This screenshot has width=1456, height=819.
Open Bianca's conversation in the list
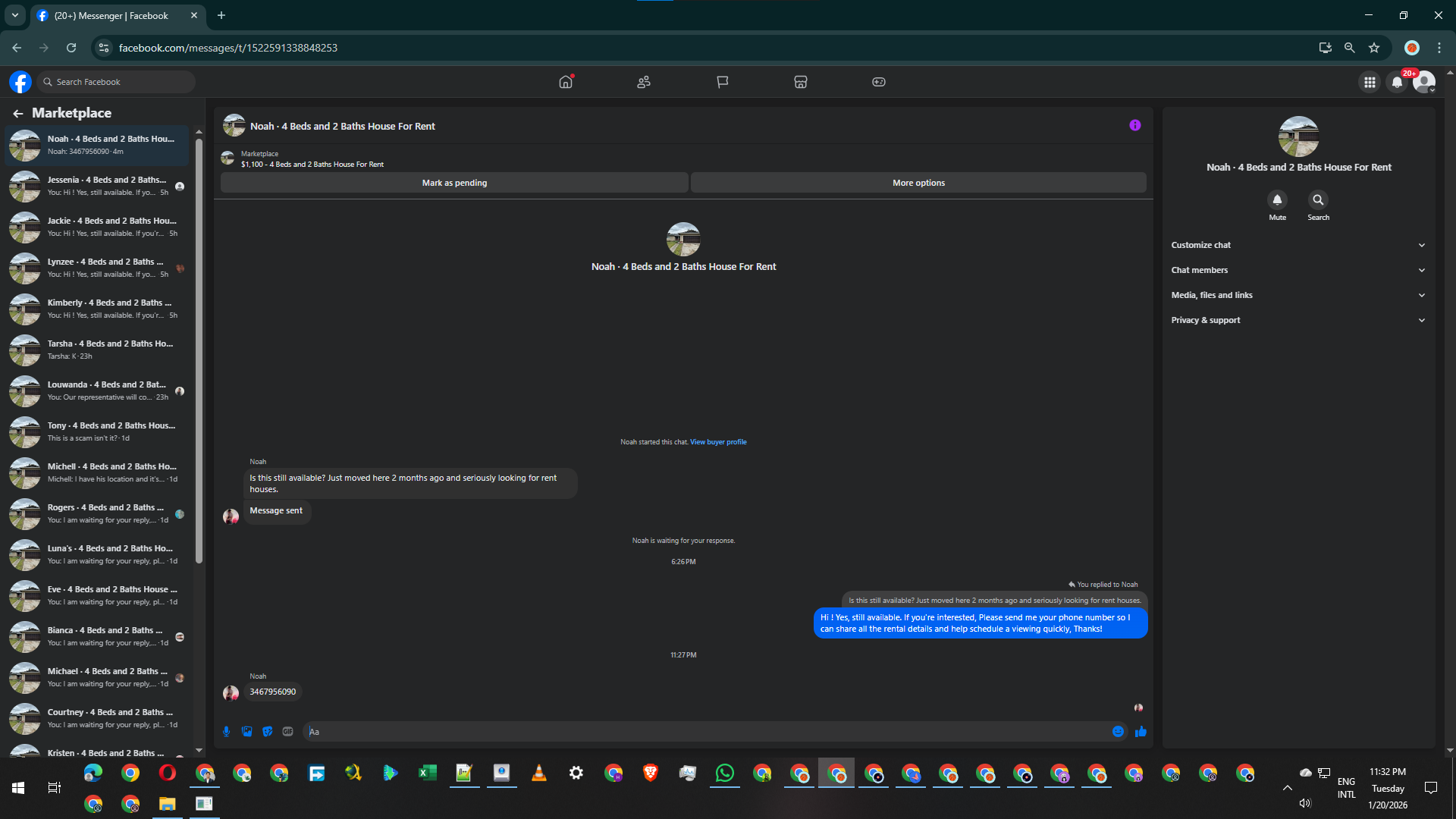pyautogui.click(x=97, y=637)
